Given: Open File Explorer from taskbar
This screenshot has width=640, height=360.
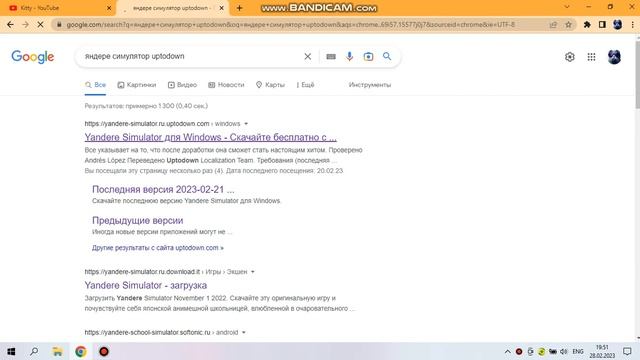Looking at the screenshot, I should [x=58, y=351].
